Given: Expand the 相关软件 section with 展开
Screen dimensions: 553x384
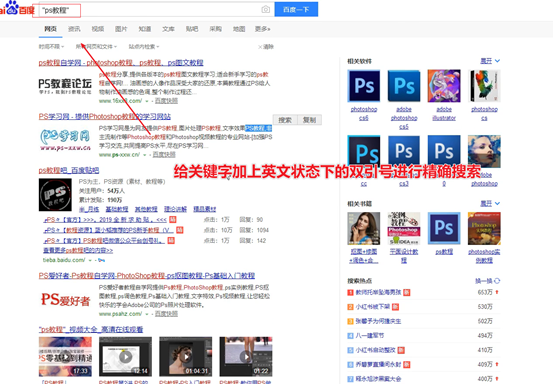Looking at the screenshot, I should [x=490, y=61].
